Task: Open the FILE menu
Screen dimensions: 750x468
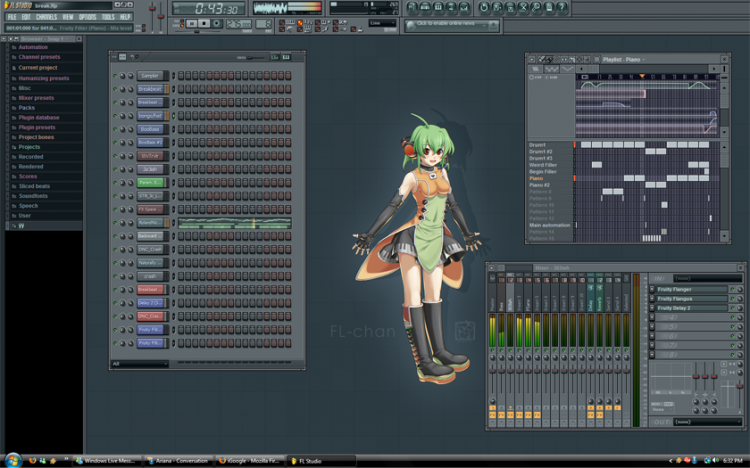Action: pyautogui.click(x=11, y=17)
